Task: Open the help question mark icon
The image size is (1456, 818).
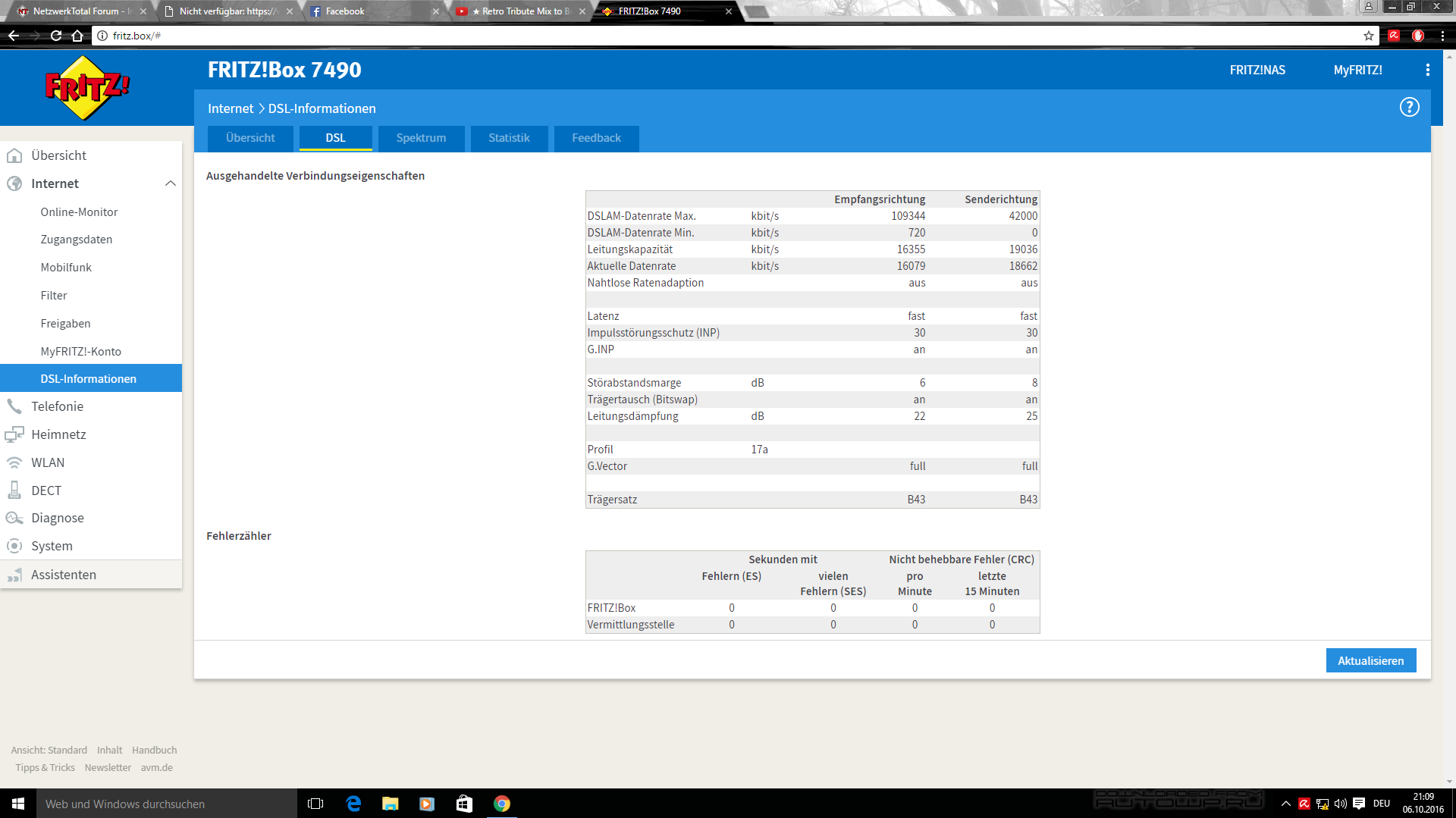Action: tap(1409, 108)
